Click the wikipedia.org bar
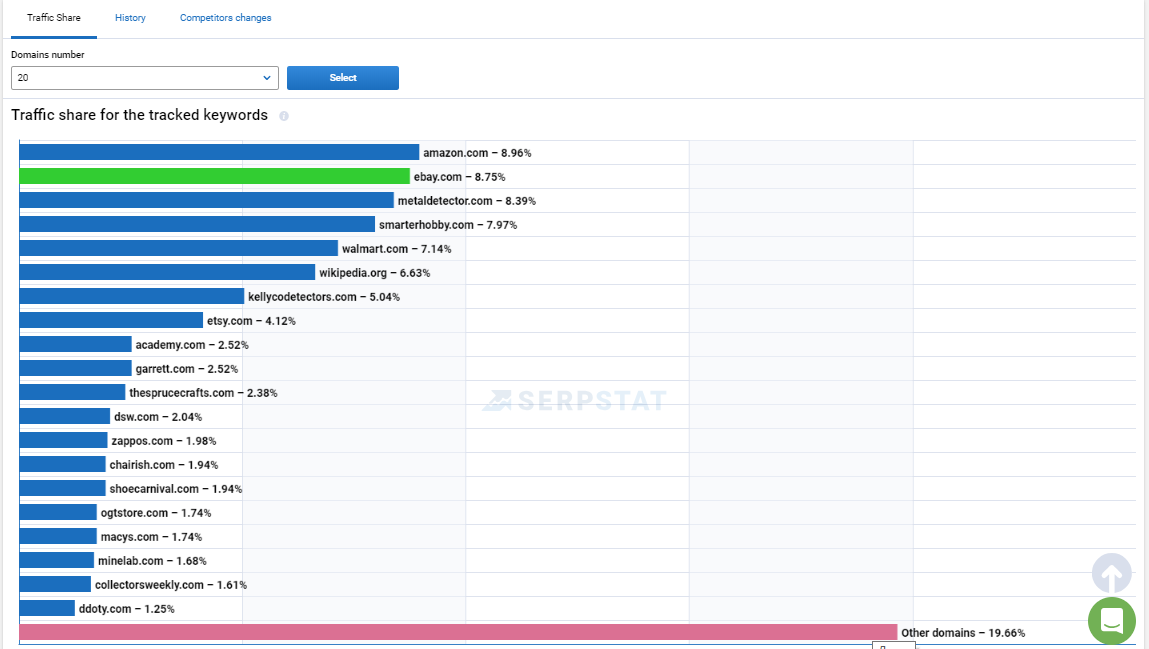The height and width of the screenshot is (649, 1149). [167, 272]
